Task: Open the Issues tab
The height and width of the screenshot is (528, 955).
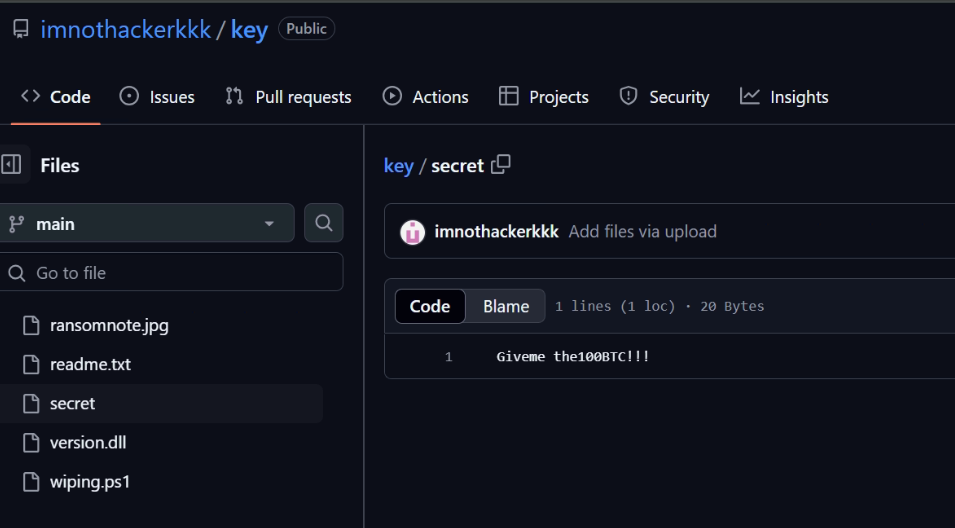Action: click(x=157, y=97)
